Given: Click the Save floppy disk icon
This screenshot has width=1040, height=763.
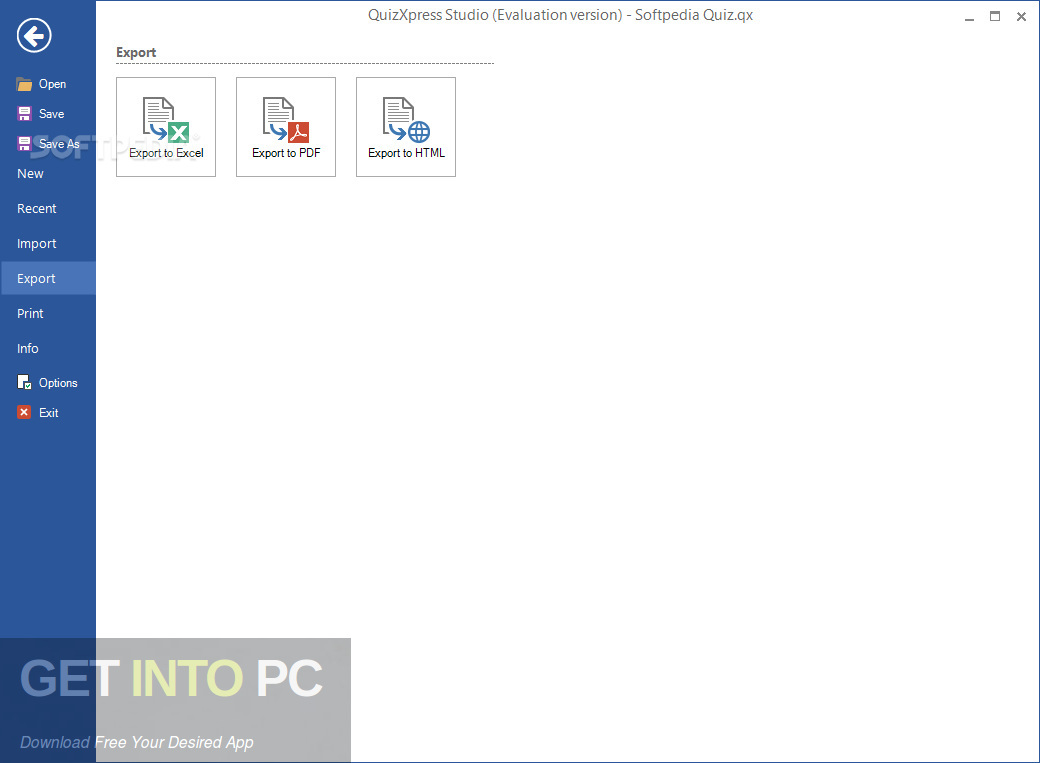Looking at the screenshot, I should point(25,113).
